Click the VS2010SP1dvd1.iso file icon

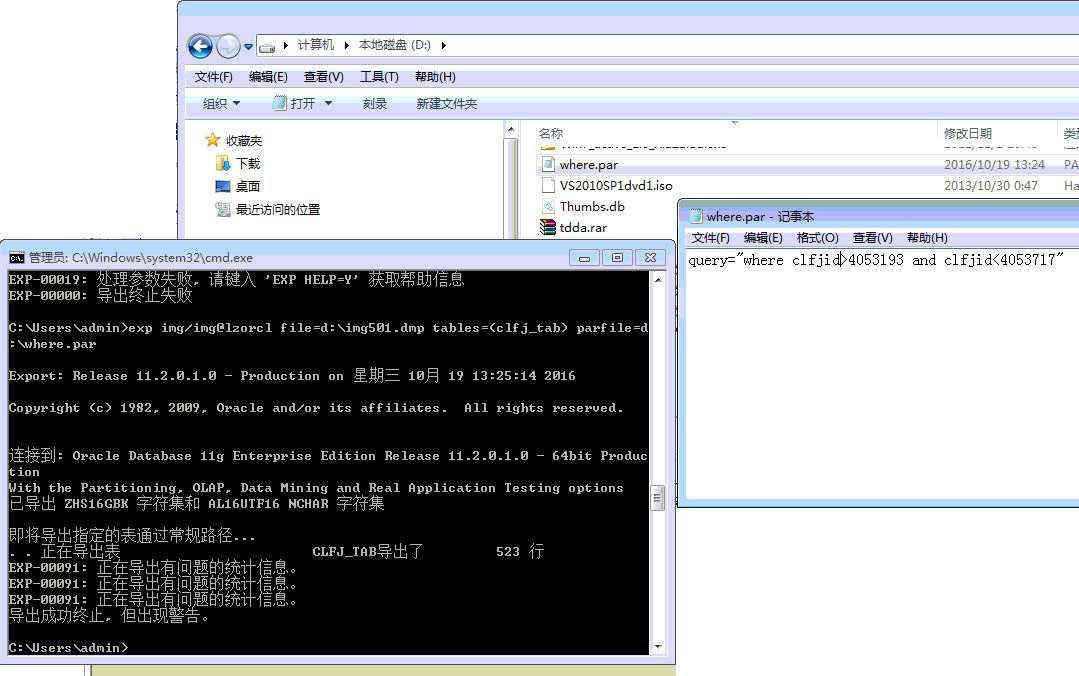click(548, 185)
